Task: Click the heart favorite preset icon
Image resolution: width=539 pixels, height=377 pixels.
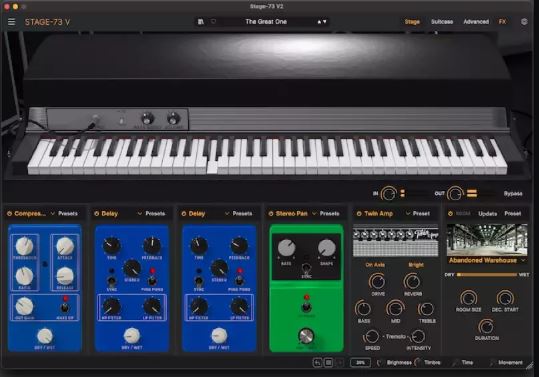Action: [x=213, y=22]
